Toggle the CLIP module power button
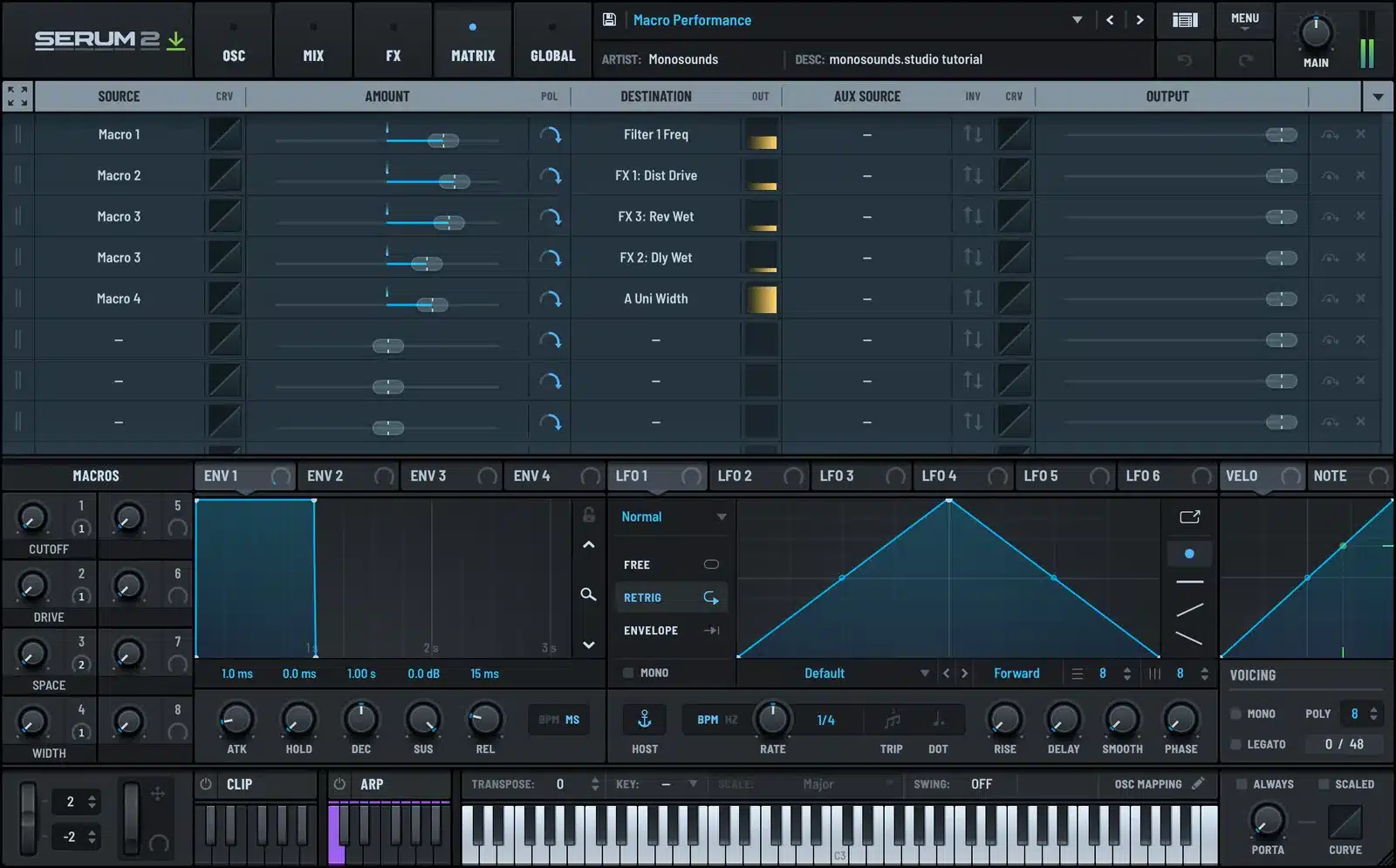This screenshot has width=1396, height=868. (x=206, y=784)
